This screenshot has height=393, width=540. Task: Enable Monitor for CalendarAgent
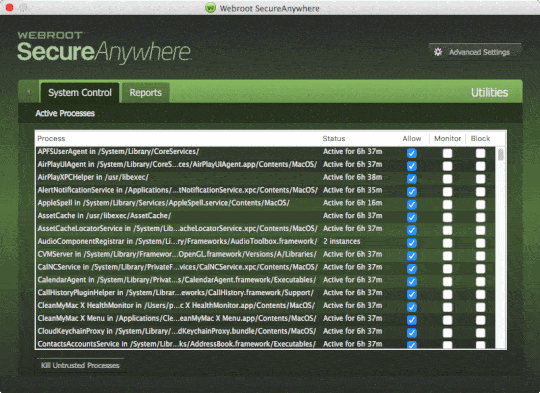447,281
